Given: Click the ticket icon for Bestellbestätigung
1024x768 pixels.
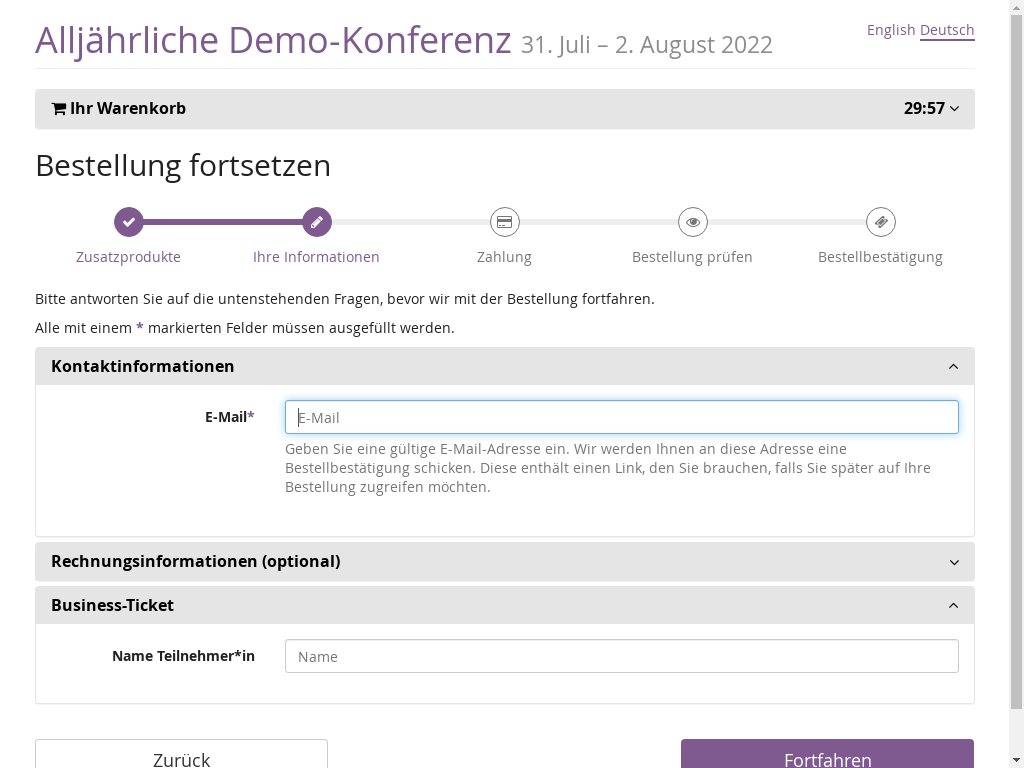Looking at the screenshot, I should click(880, 222).
